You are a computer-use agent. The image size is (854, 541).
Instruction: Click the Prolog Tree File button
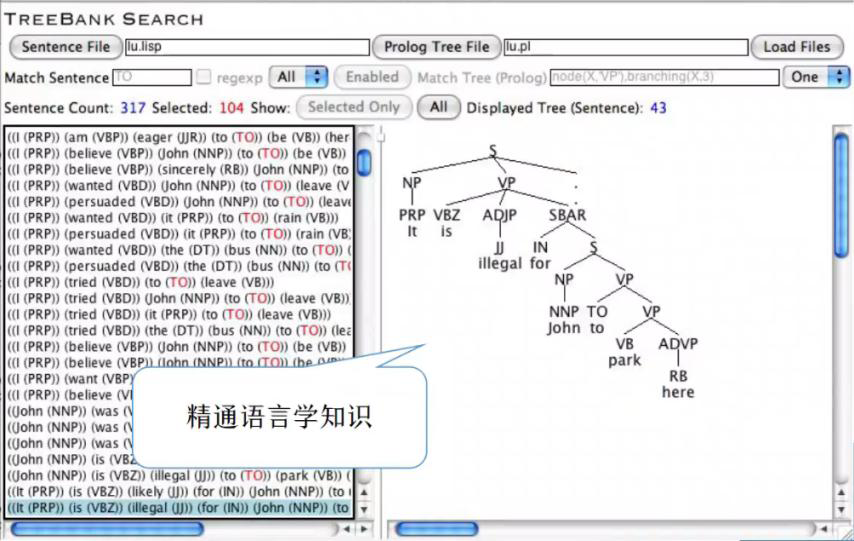click(x=436, y=47)
